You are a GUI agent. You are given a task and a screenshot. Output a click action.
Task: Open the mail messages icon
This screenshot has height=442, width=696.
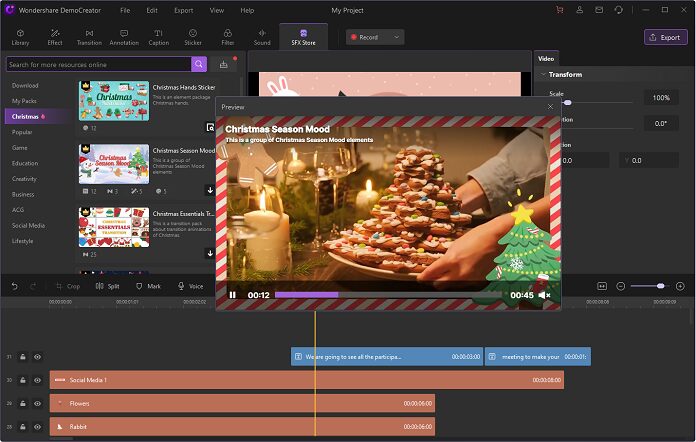[x=599, y=10]
